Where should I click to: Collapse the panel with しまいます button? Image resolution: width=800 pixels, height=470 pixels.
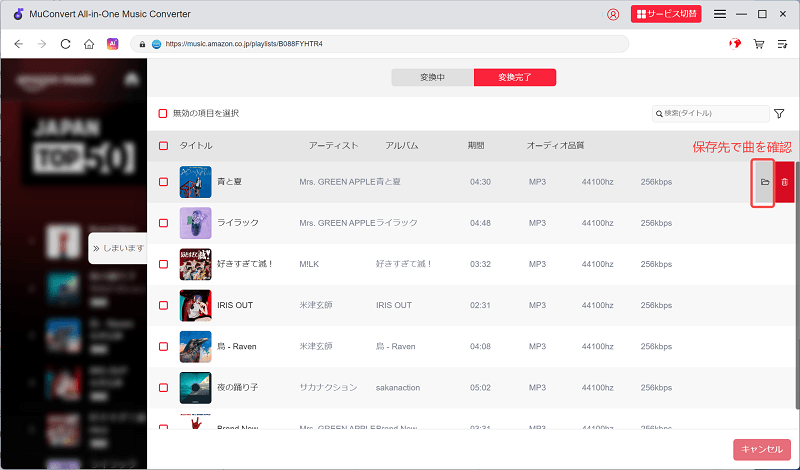[x=118, y=249]
